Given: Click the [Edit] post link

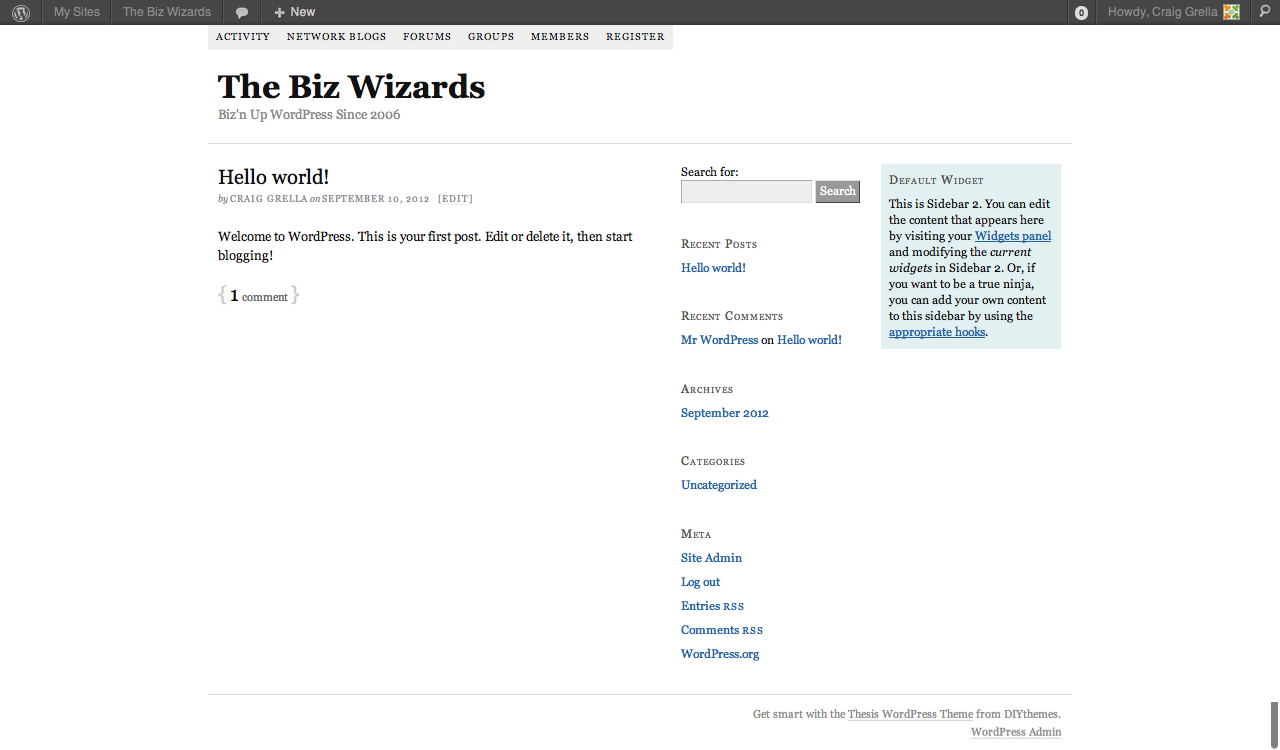Looking at the screenshot, I should tap(455, 199).
